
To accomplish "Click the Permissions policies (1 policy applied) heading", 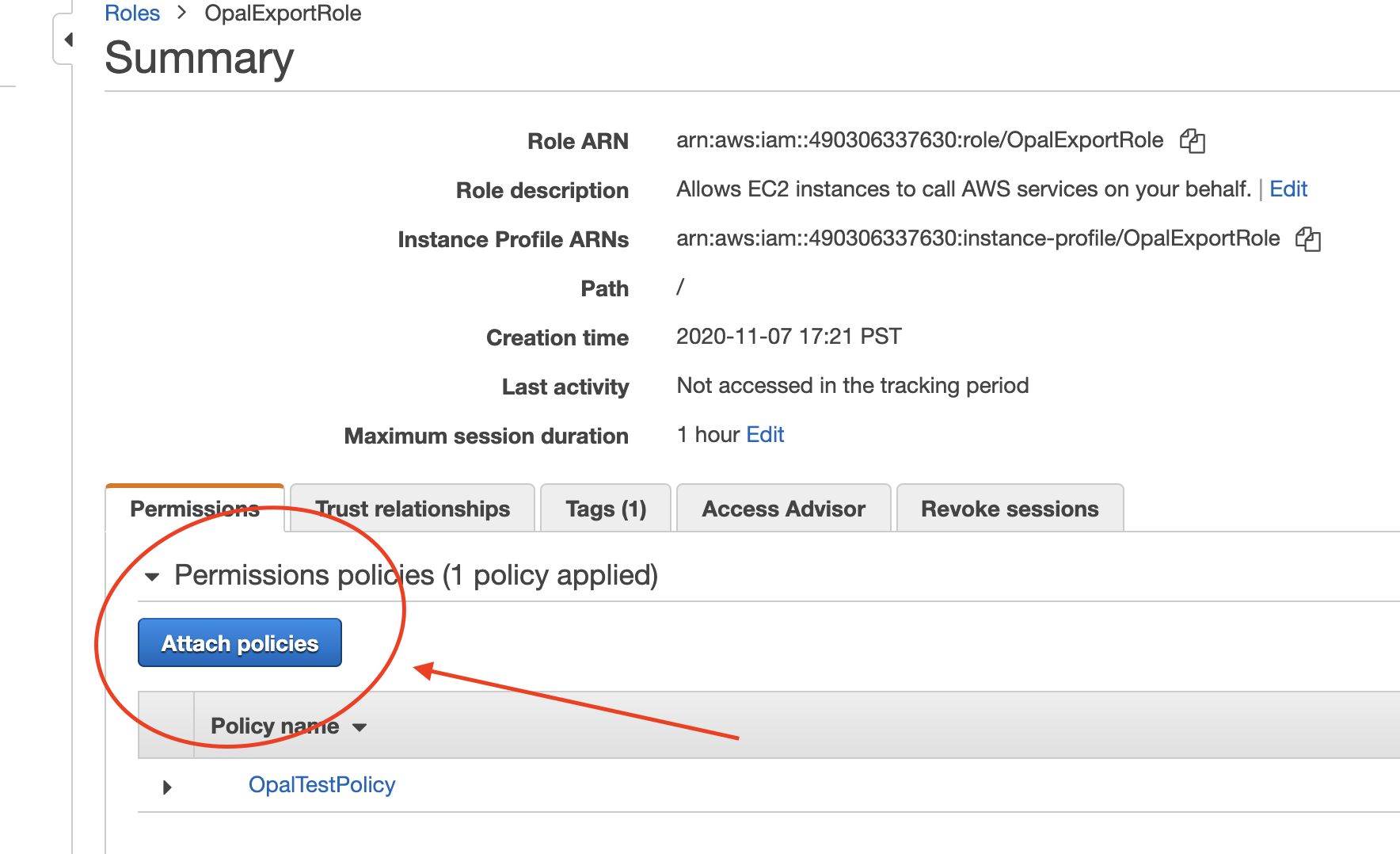I will 417,575.
